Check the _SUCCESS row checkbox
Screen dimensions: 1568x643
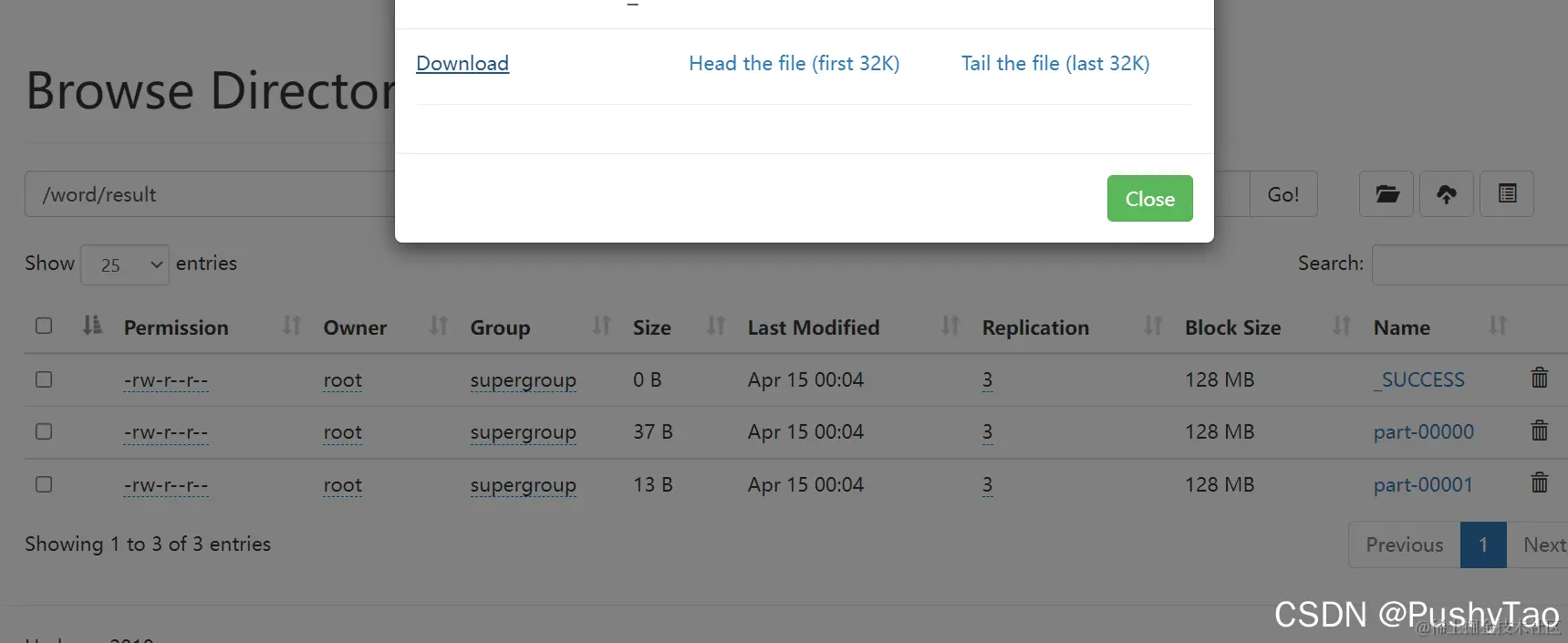pyautogui.click(x=44, y=379)
